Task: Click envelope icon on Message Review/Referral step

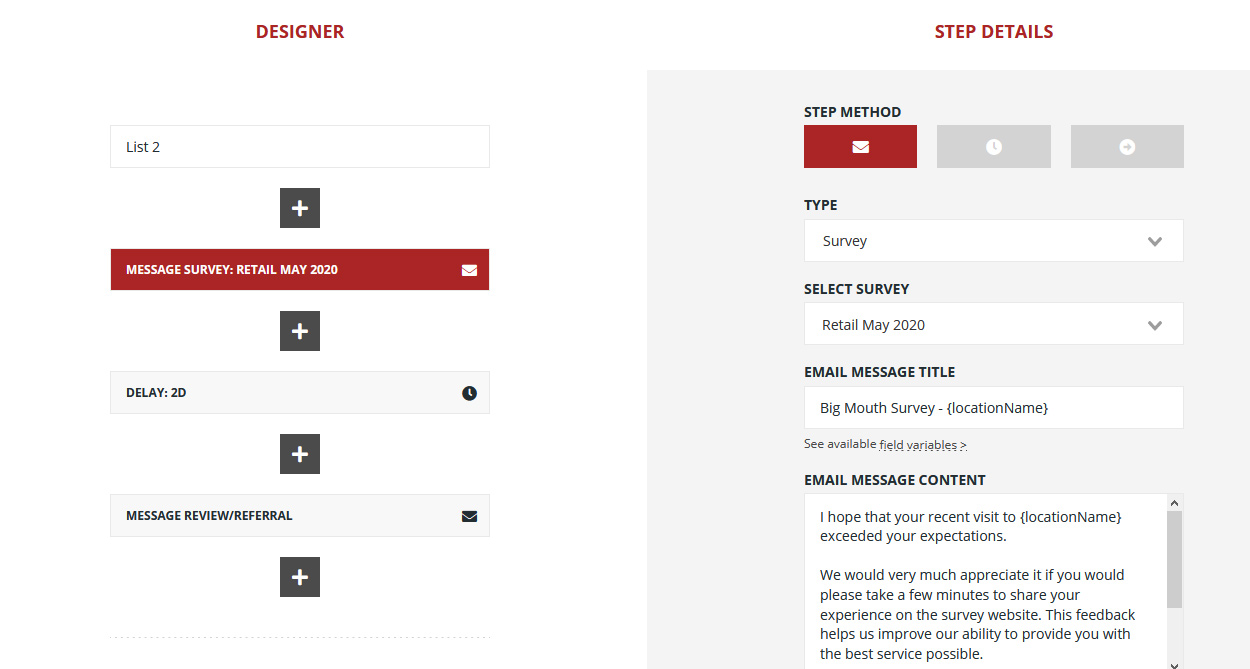Action: (x=469, y=516)
